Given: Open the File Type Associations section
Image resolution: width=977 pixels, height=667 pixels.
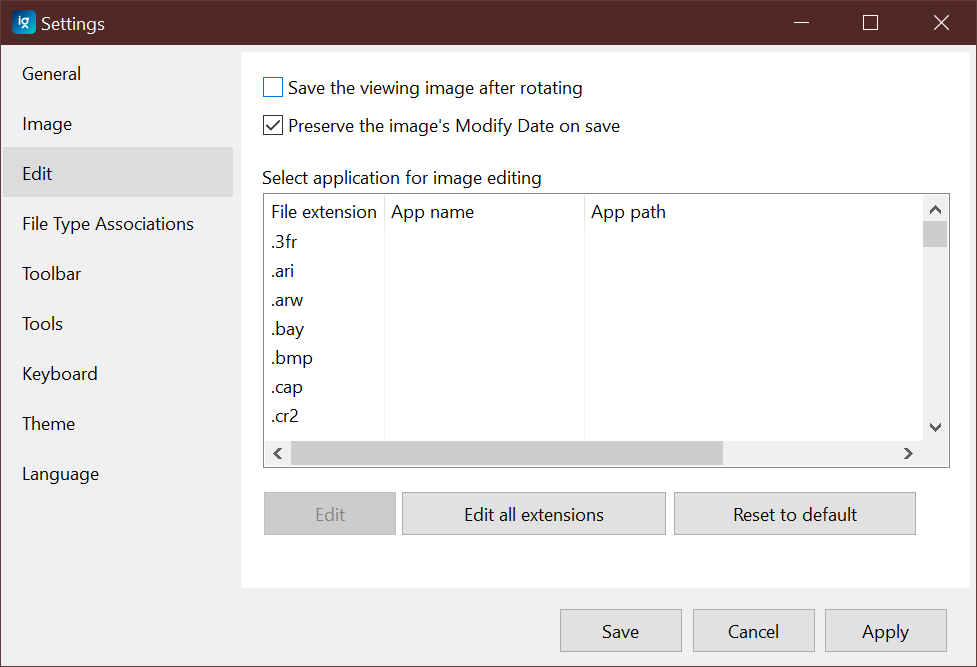Looking at the screenshot, I should [x=107, y=223].
